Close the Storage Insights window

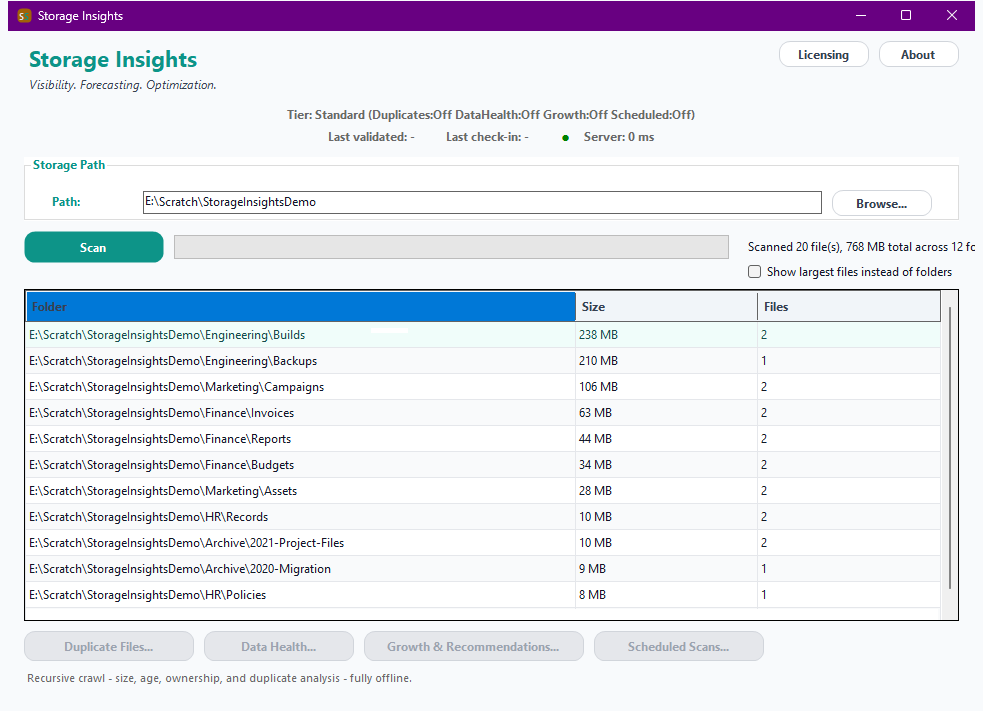point(952,16)
